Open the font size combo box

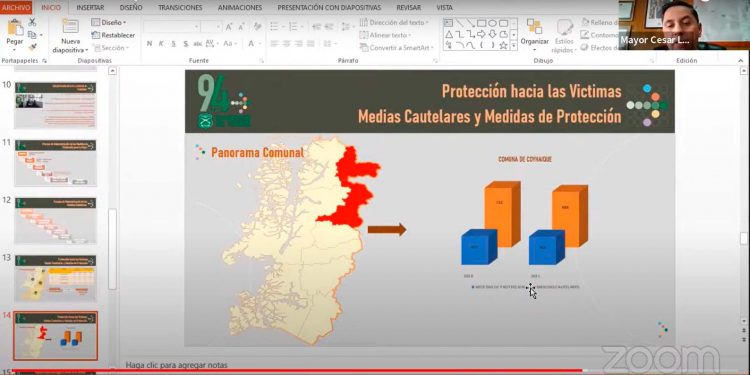pyautogui.click(x=211, y=27)
